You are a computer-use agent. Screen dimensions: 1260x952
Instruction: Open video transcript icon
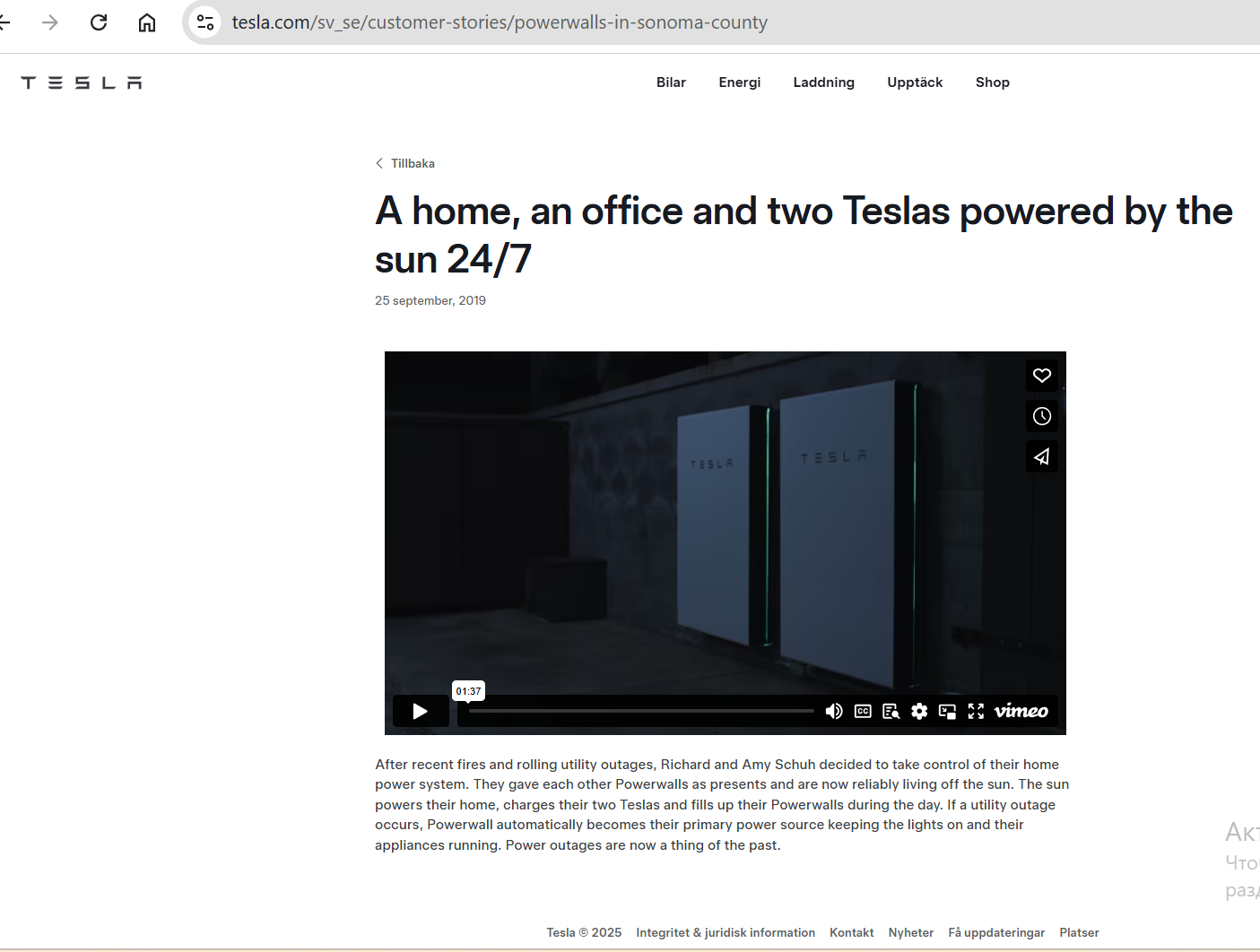(x=891, y=711)
